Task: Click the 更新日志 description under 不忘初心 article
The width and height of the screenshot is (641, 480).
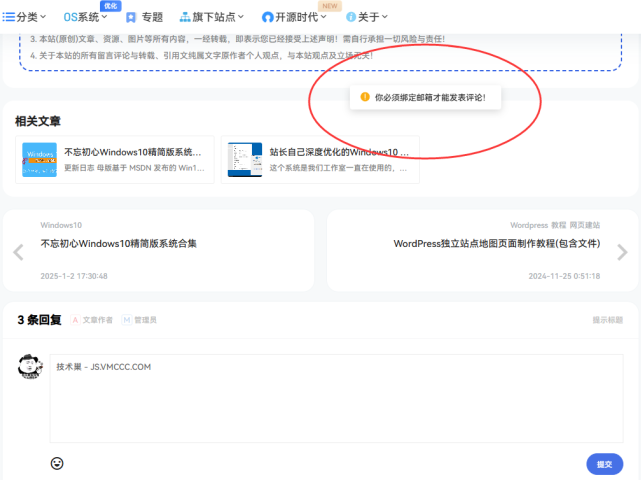Action: pyautogui.click(x=134, y=168)
